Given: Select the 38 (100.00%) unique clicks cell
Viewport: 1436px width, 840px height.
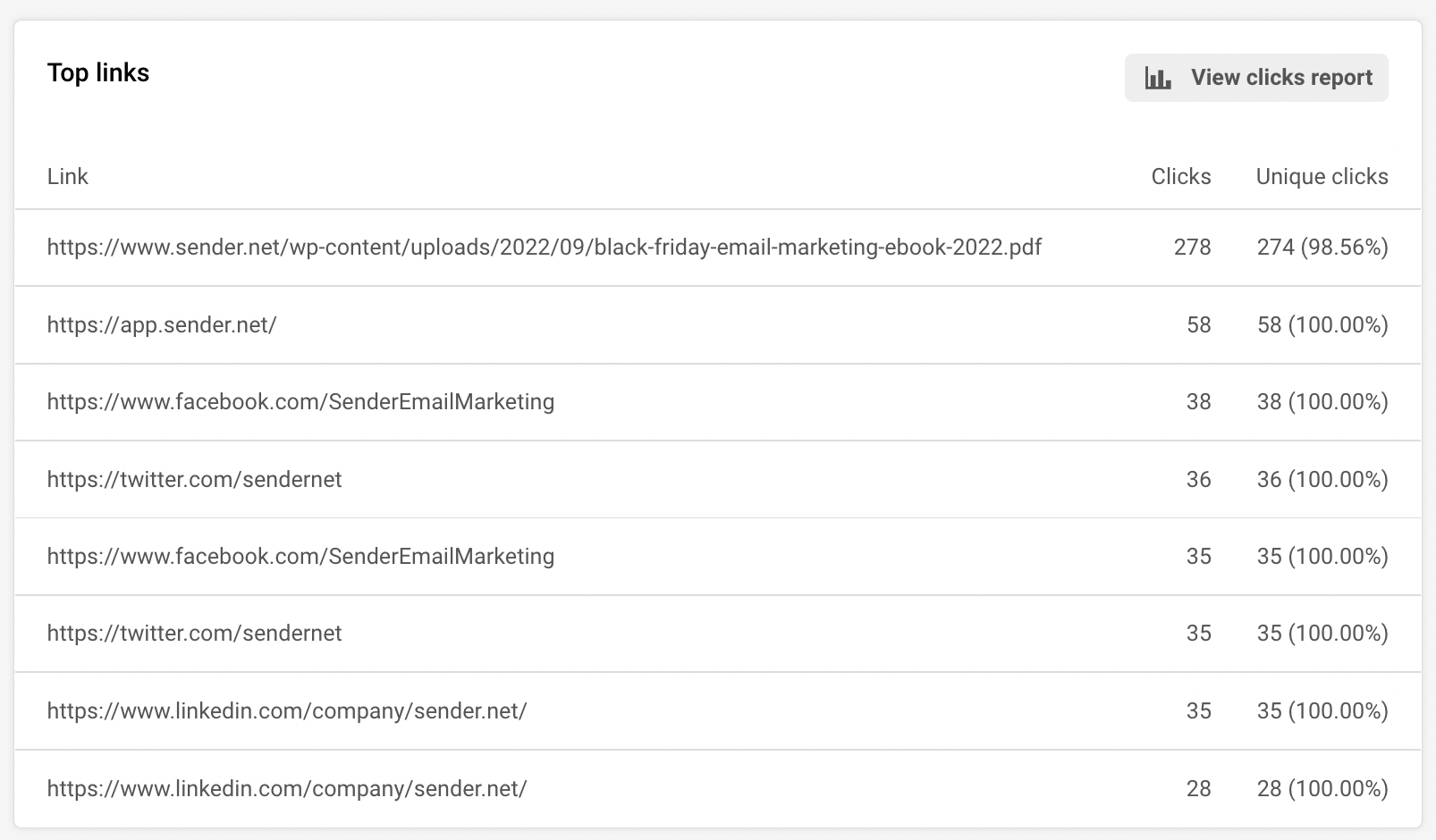Looking at the screenshot, I should [x=1322, y=402].
